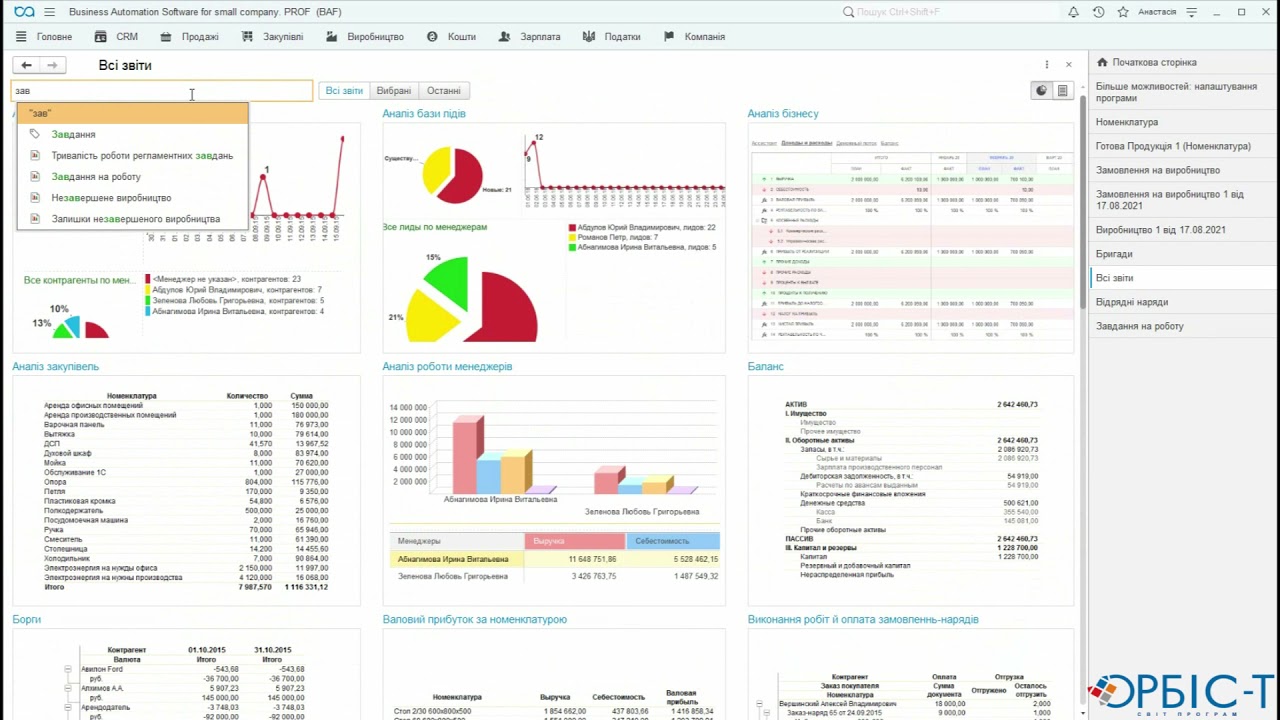Image resolution: width=1280 pixels, height=720 pixels.
Task: Go forward with the right arrow
Action: (52, 65)
